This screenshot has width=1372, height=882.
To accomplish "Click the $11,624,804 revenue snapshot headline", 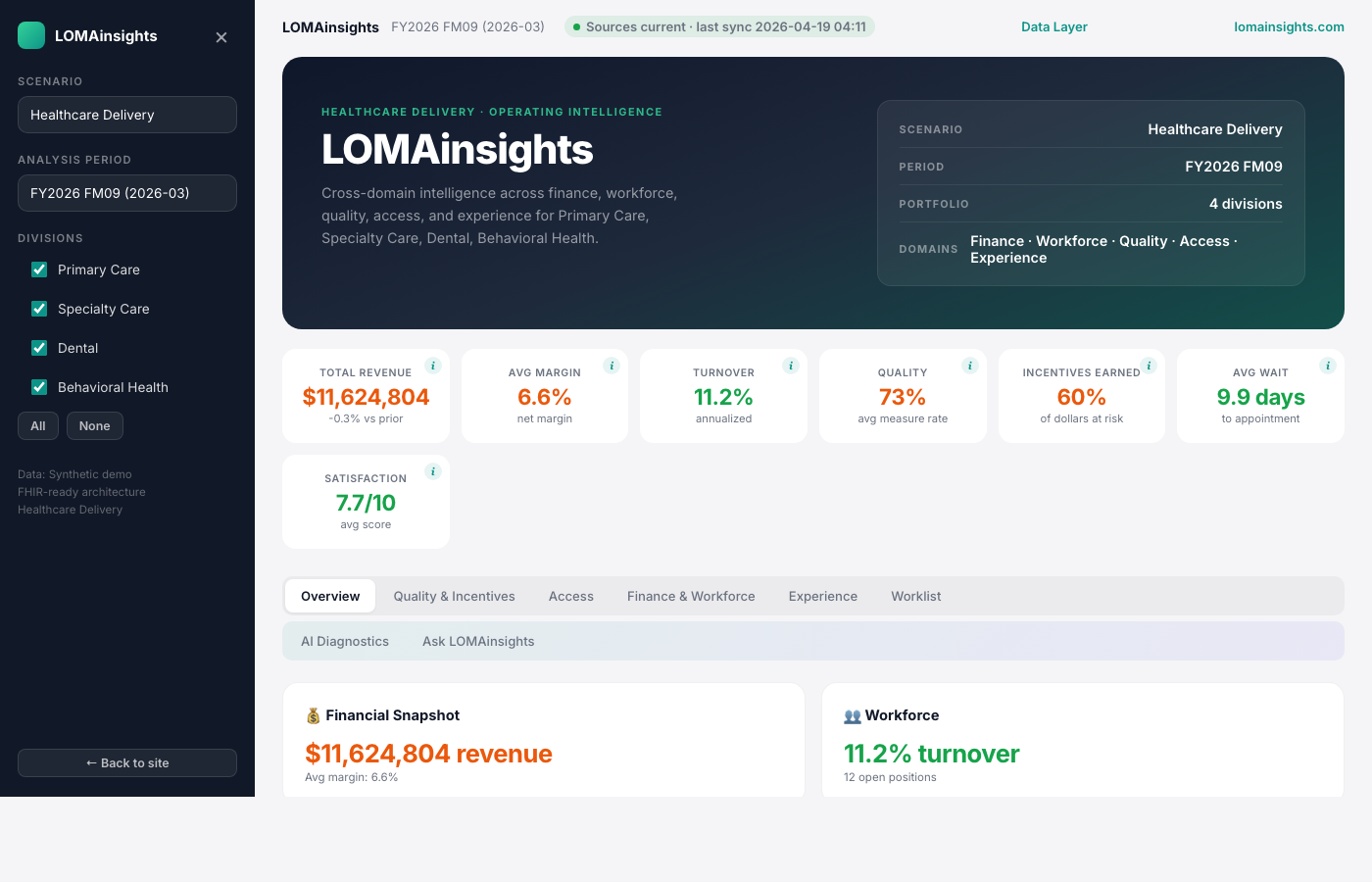I will (428, 754).
